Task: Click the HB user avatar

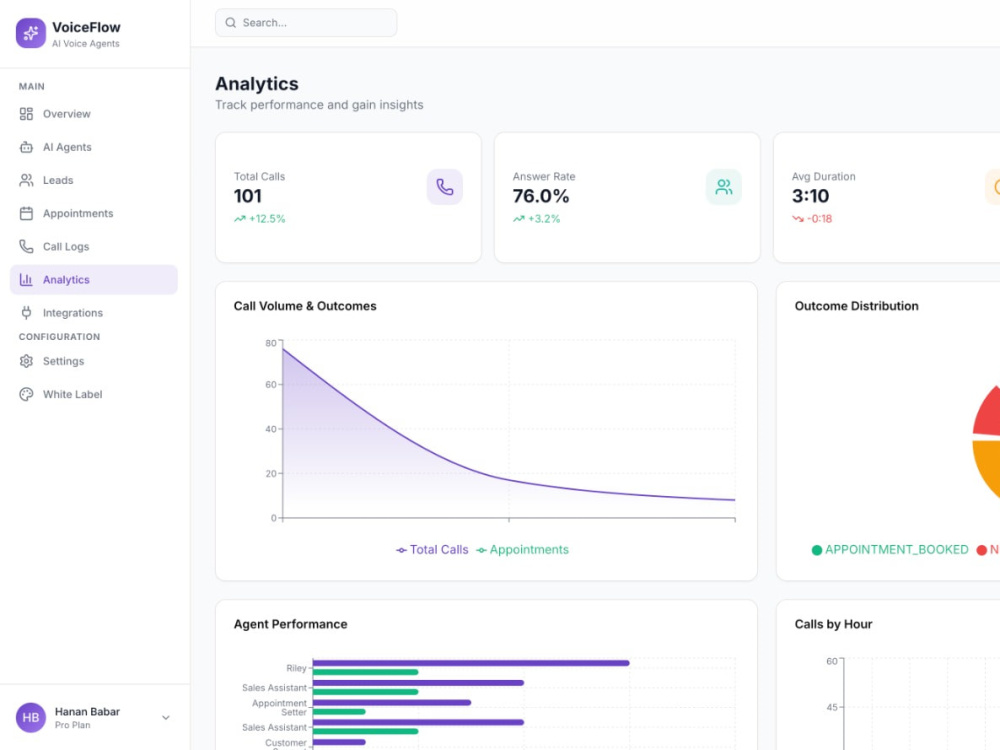Action: click(x=31, y=717)
